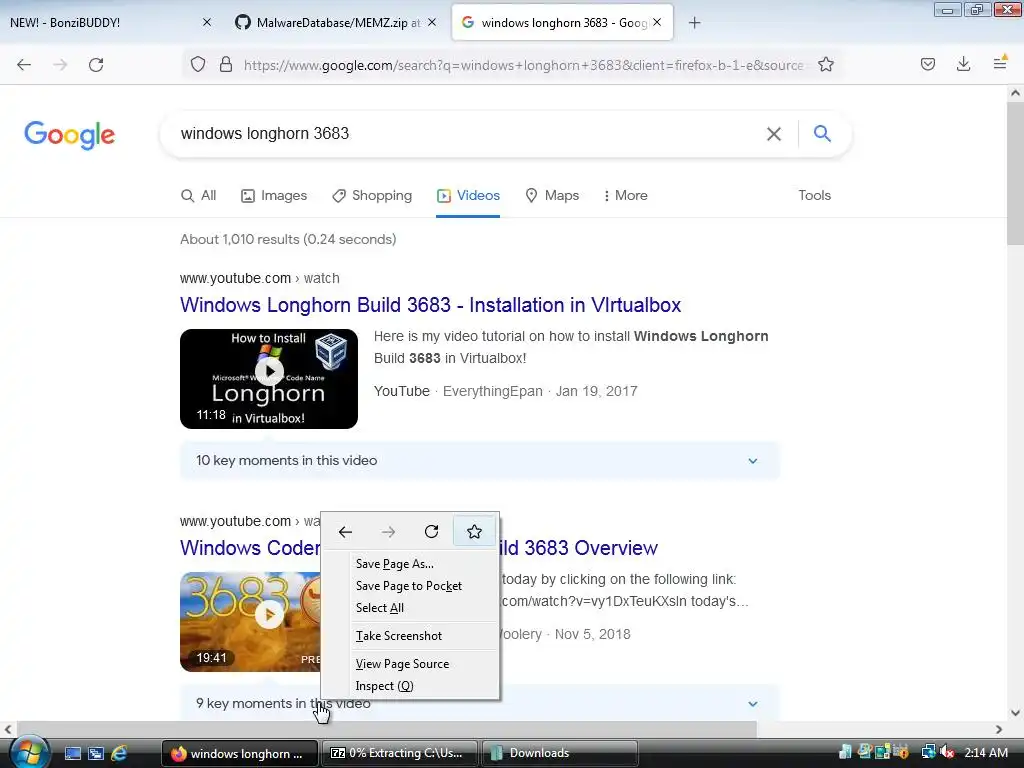1024x768 pixels.
Task: Expand the More search filters menu
Action: (x=626, y=196)
